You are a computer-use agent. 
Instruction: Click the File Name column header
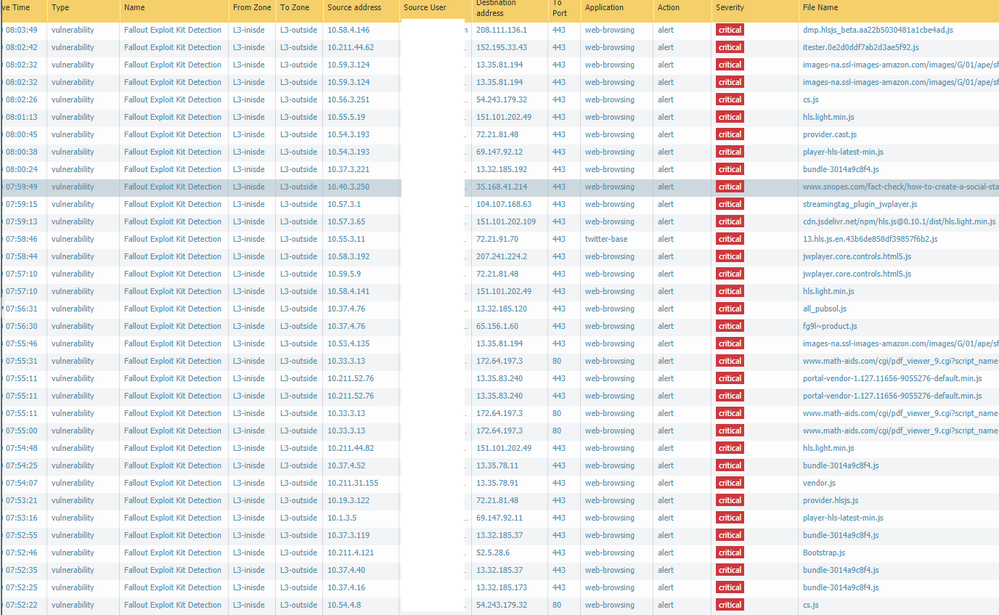(820, 8)
